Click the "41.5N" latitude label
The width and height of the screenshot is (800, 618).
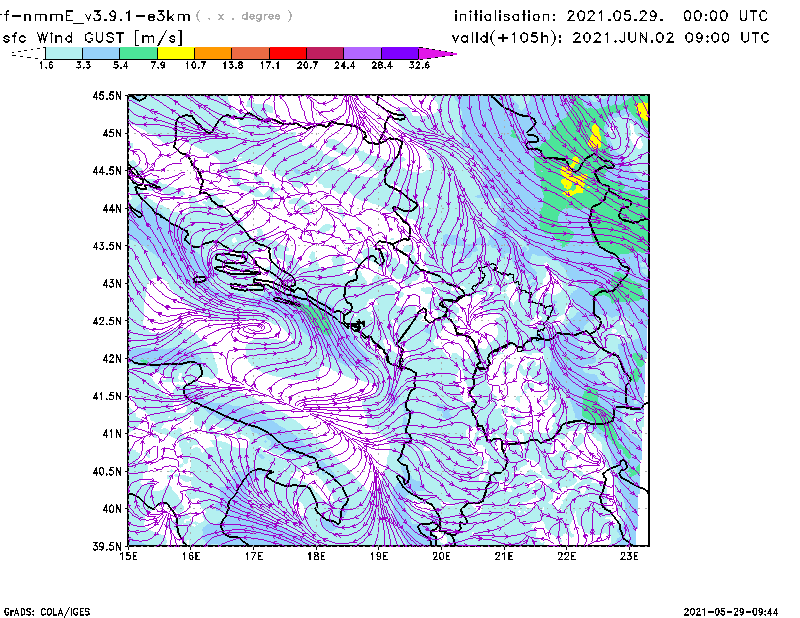(107, 396)
